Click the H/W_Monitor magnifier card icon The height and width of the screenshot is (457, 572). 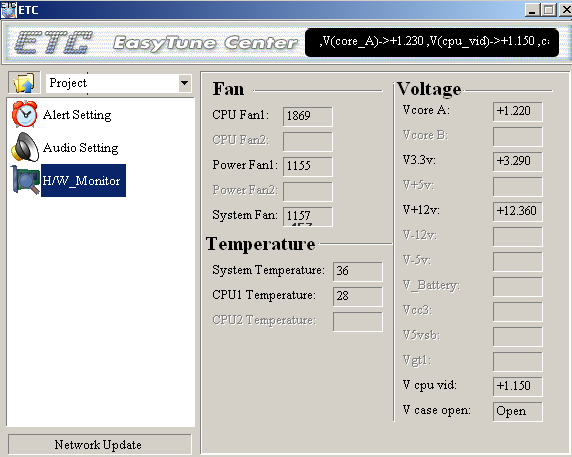coord(25,180)
